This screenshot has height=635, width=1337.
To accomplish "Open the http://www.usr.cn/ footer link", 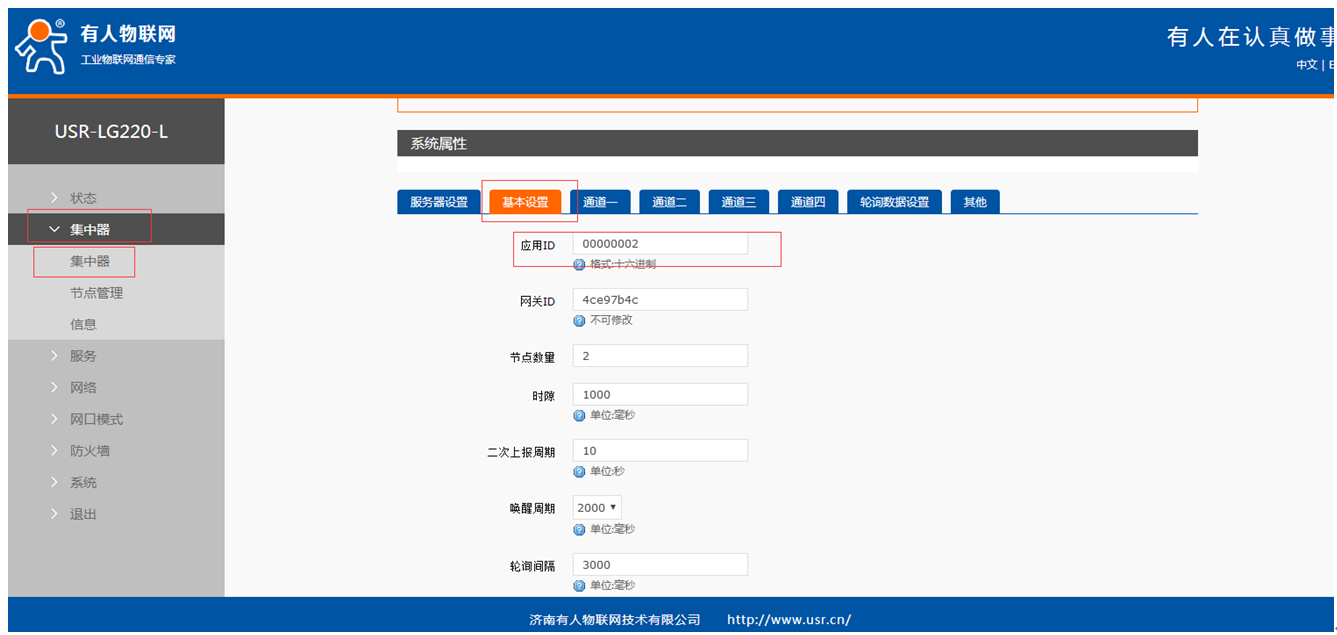I will pos(788,620).
